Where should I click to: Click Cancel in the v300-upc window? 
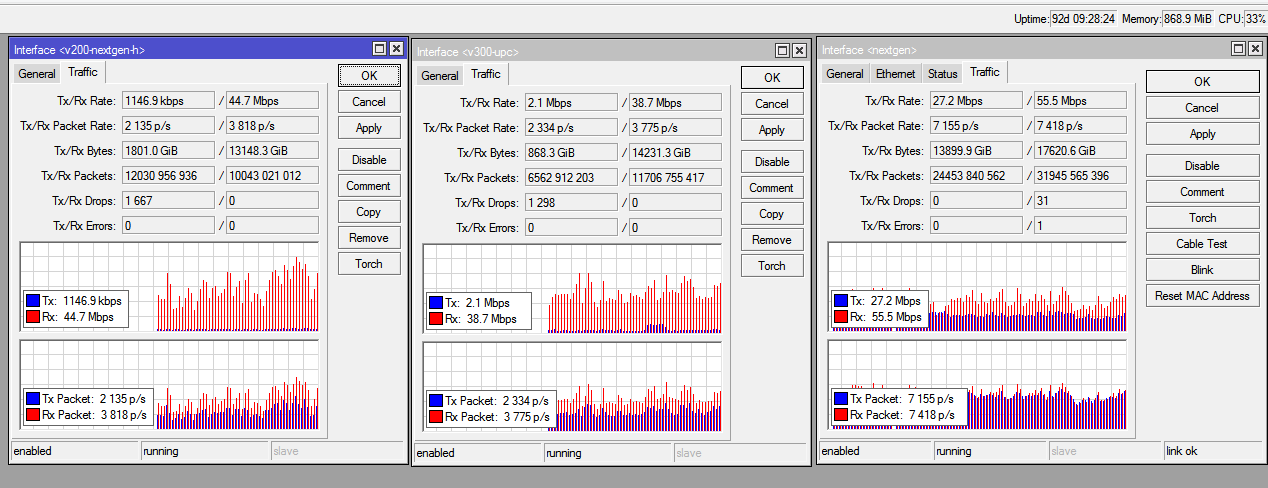[x=772, y=104]
